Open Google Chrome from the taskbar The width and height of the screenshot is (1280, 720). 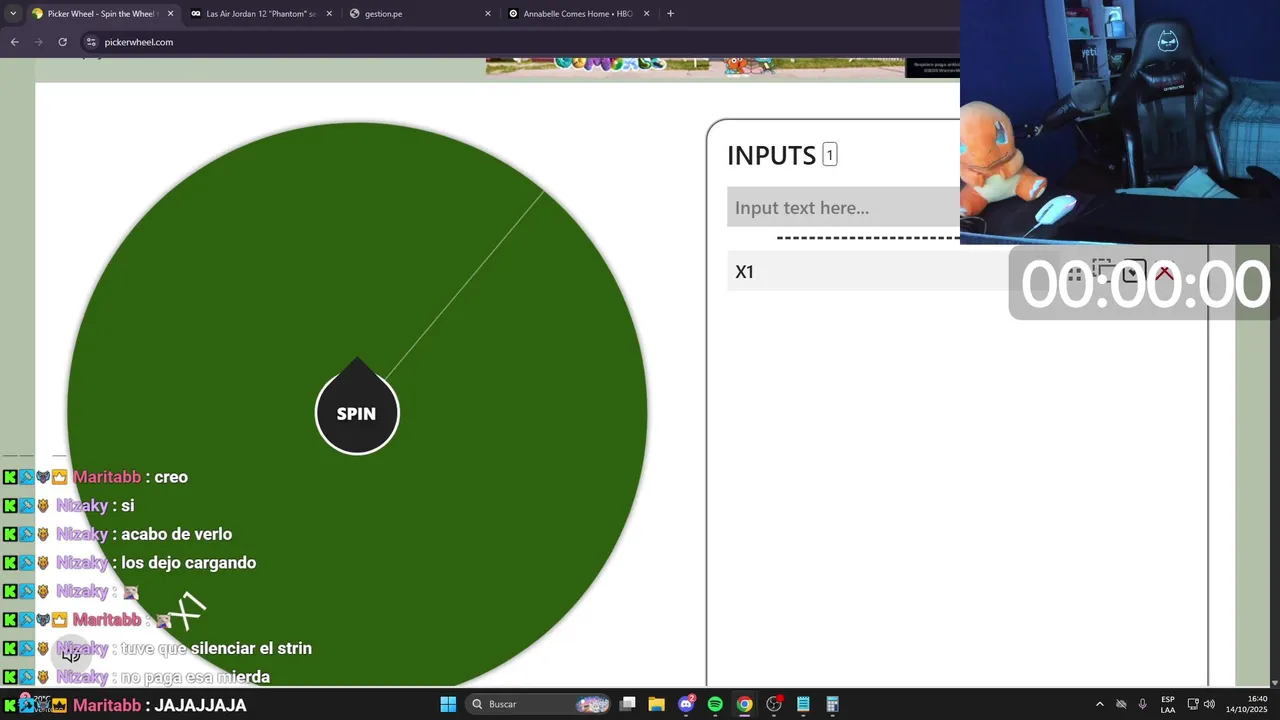[x=744, y=704]
